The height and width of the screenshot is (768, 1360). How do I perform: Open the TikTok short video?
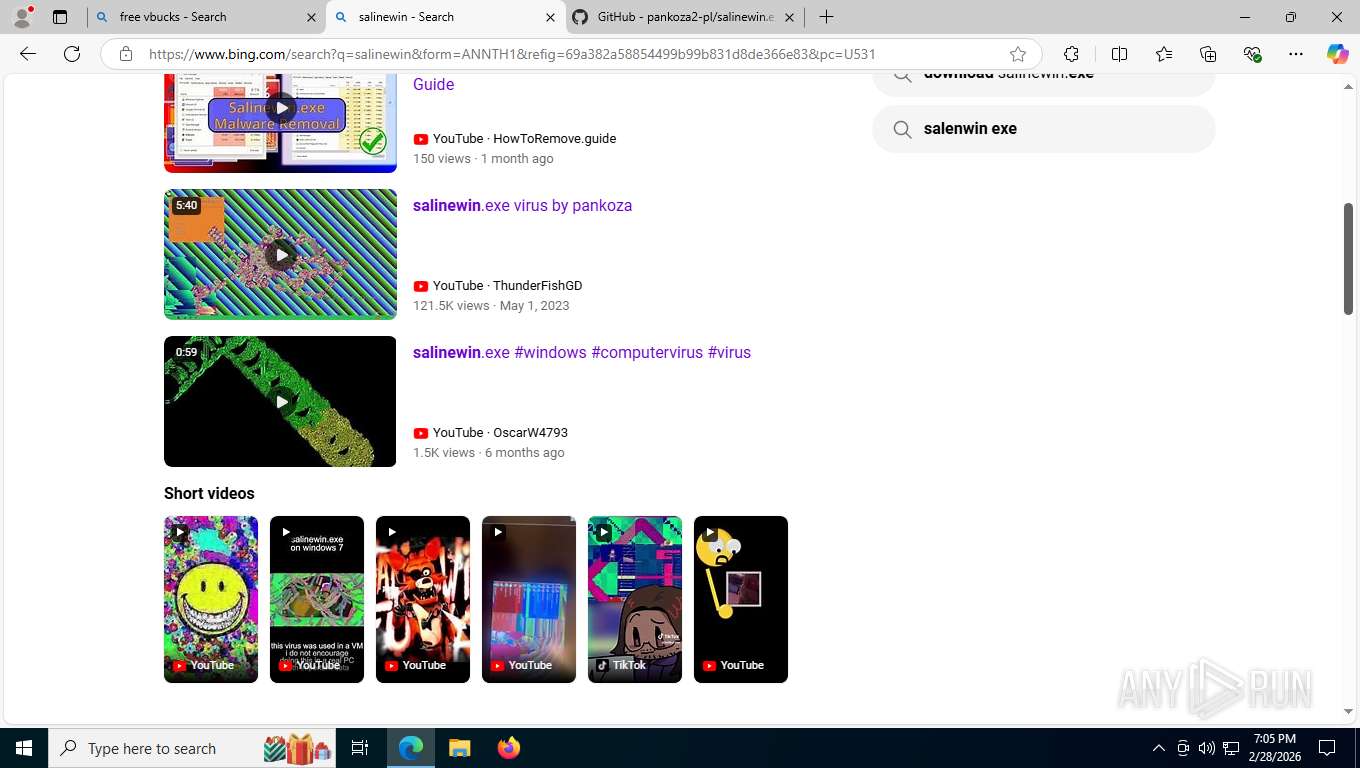coord(635,599)
